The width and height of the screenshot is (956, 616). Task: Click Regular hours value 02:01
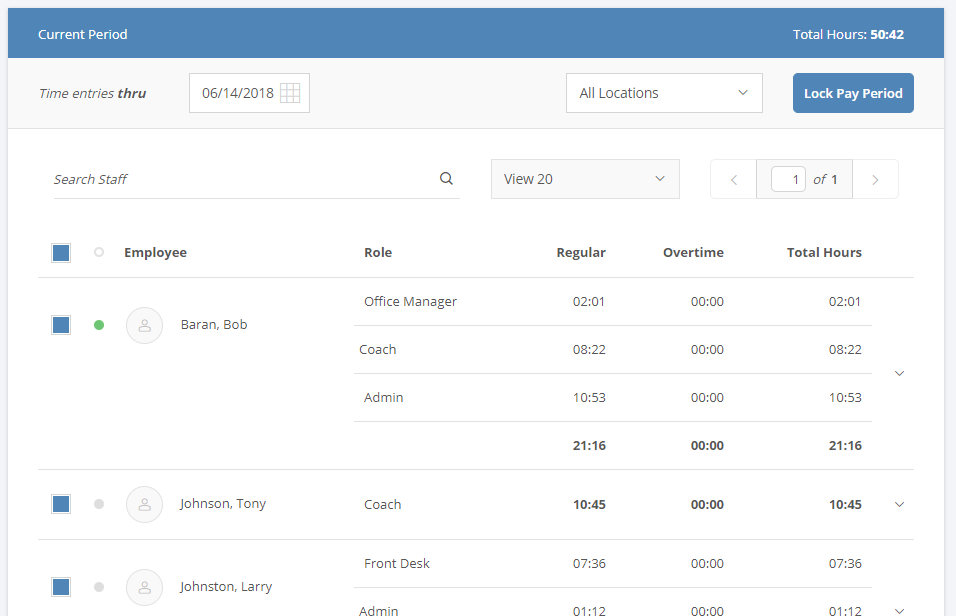(x=589, y=301)
